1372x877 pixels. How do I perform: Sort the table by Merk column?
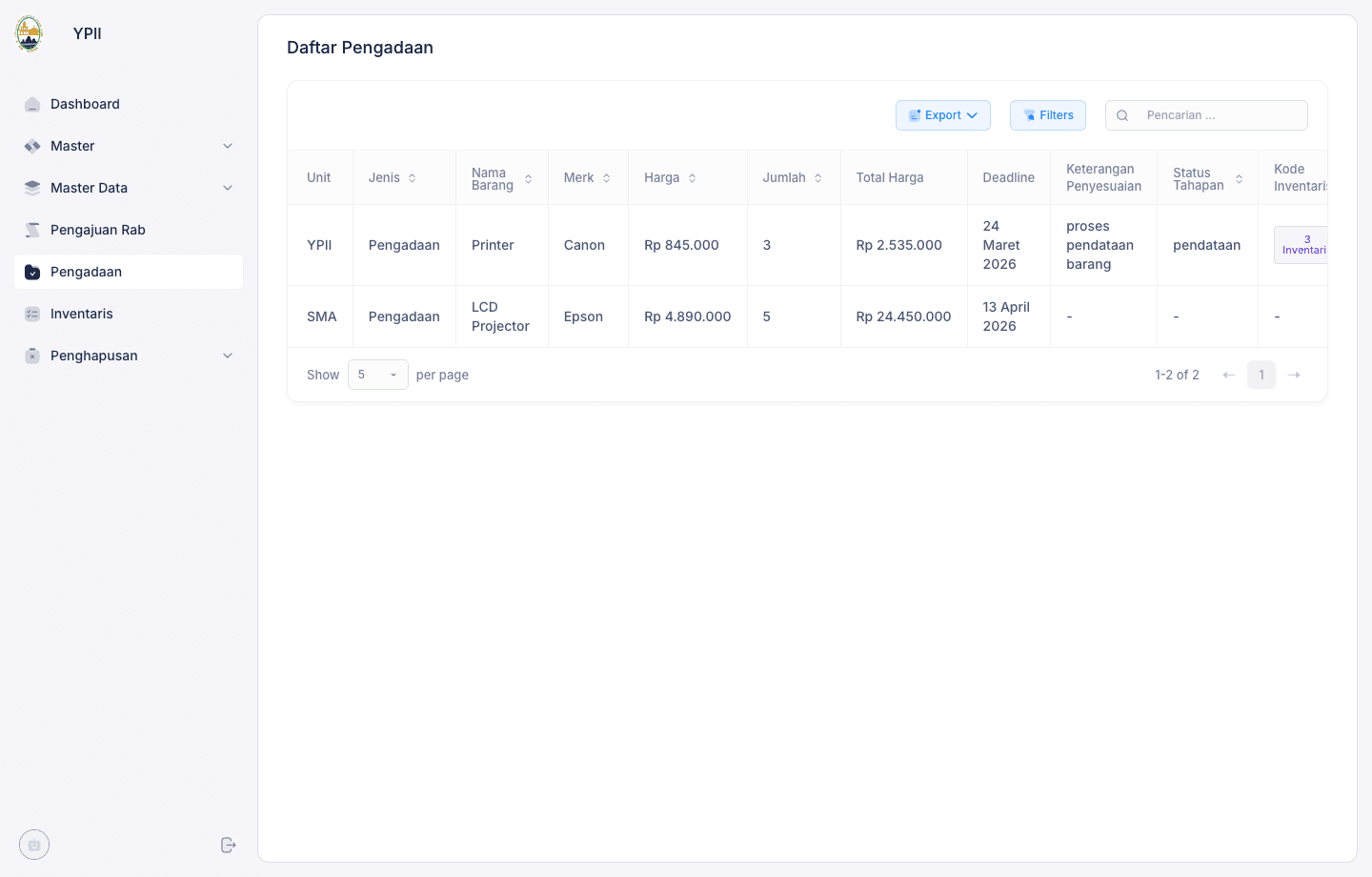[x=606, y=178]
